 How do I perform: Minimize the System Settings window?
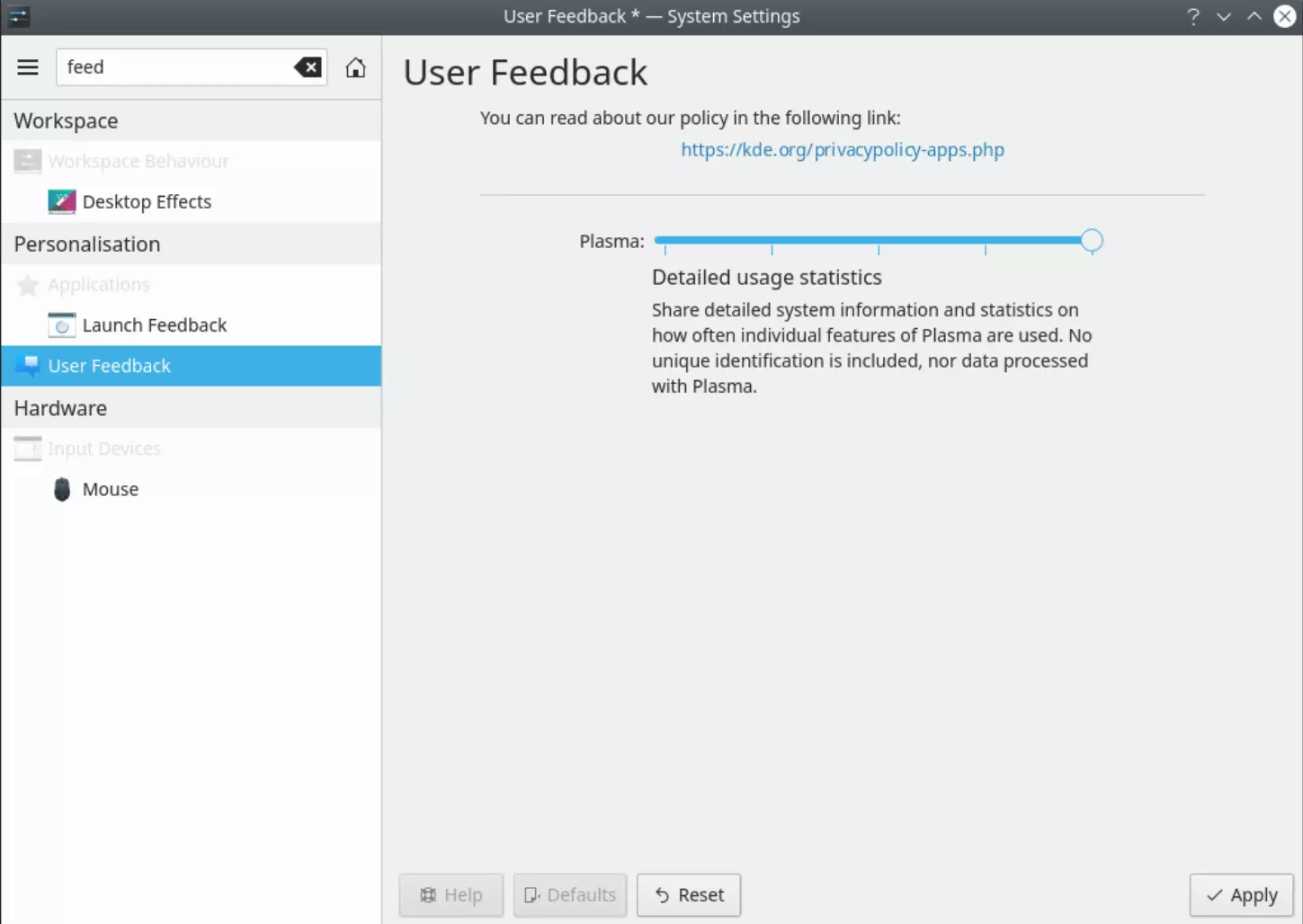1224,16
